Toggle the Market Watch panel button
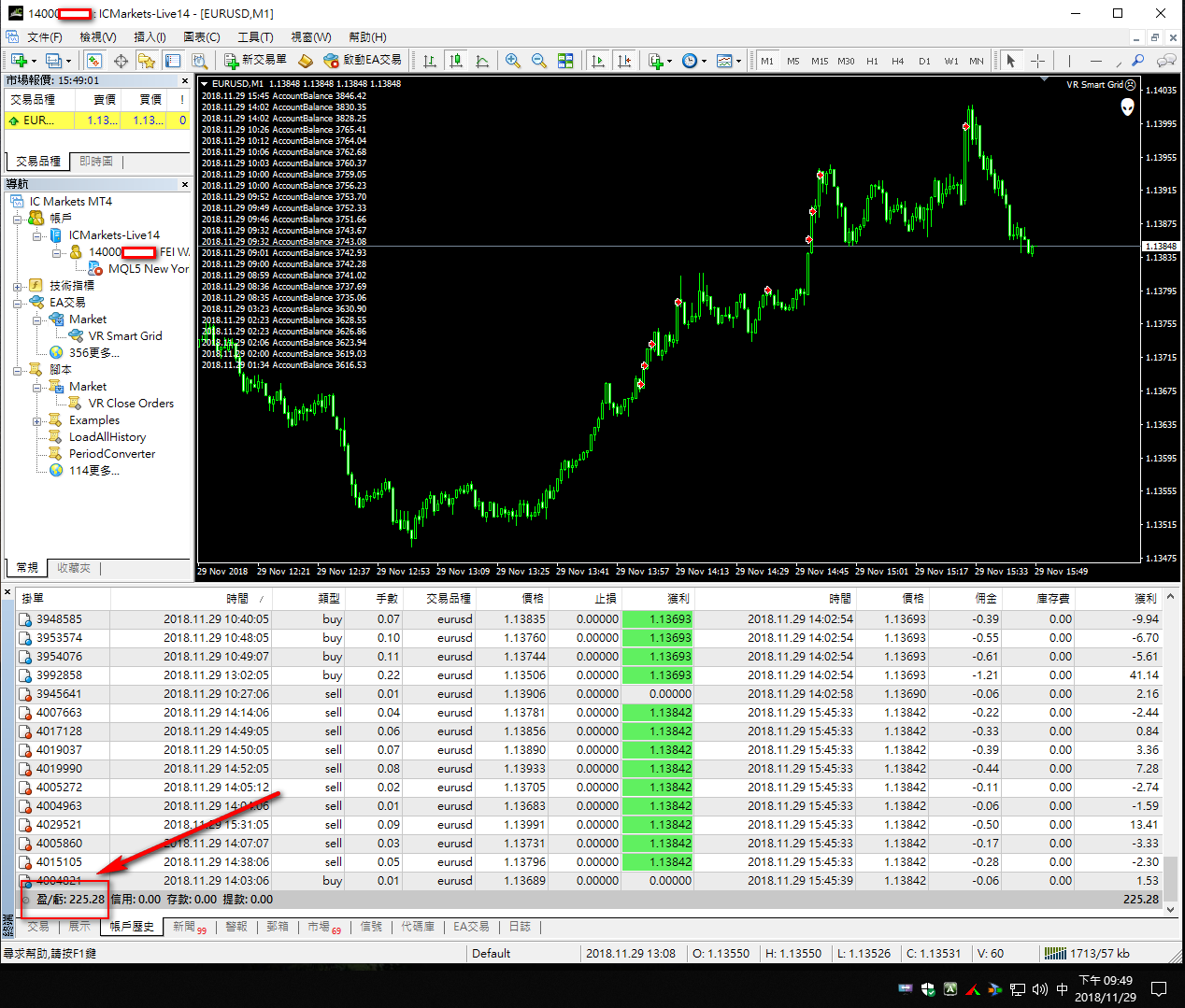Viewport: 1185px width, 1008px height. [x=93, y=61]
